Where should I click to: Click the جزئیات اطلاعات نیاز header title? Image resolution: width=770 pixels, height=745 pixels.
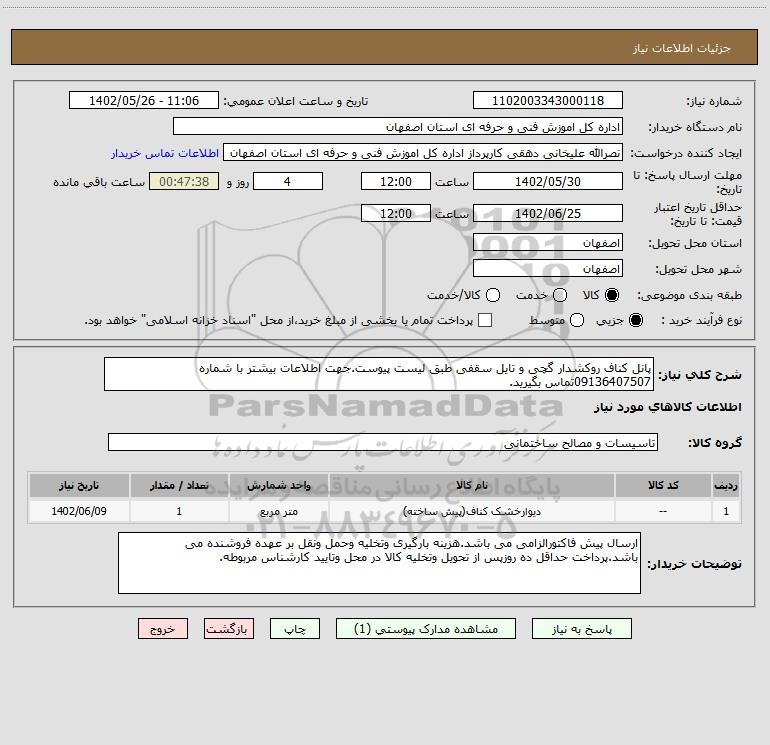coord(681,48)
